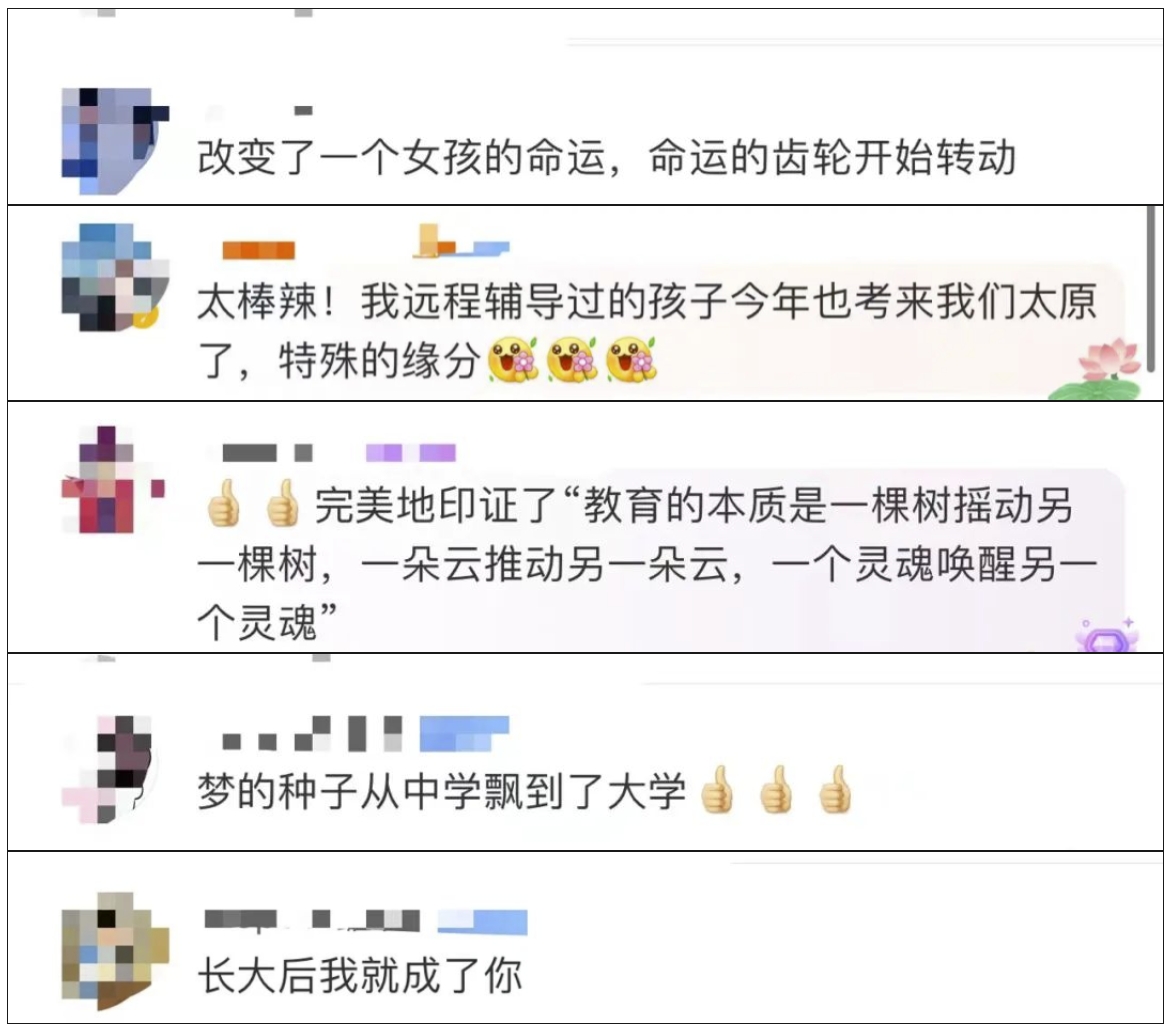The image size is (1168, 1028).
Task: Click blue badge above '长大后我就成了你' comment
Action: click(482, 922)
